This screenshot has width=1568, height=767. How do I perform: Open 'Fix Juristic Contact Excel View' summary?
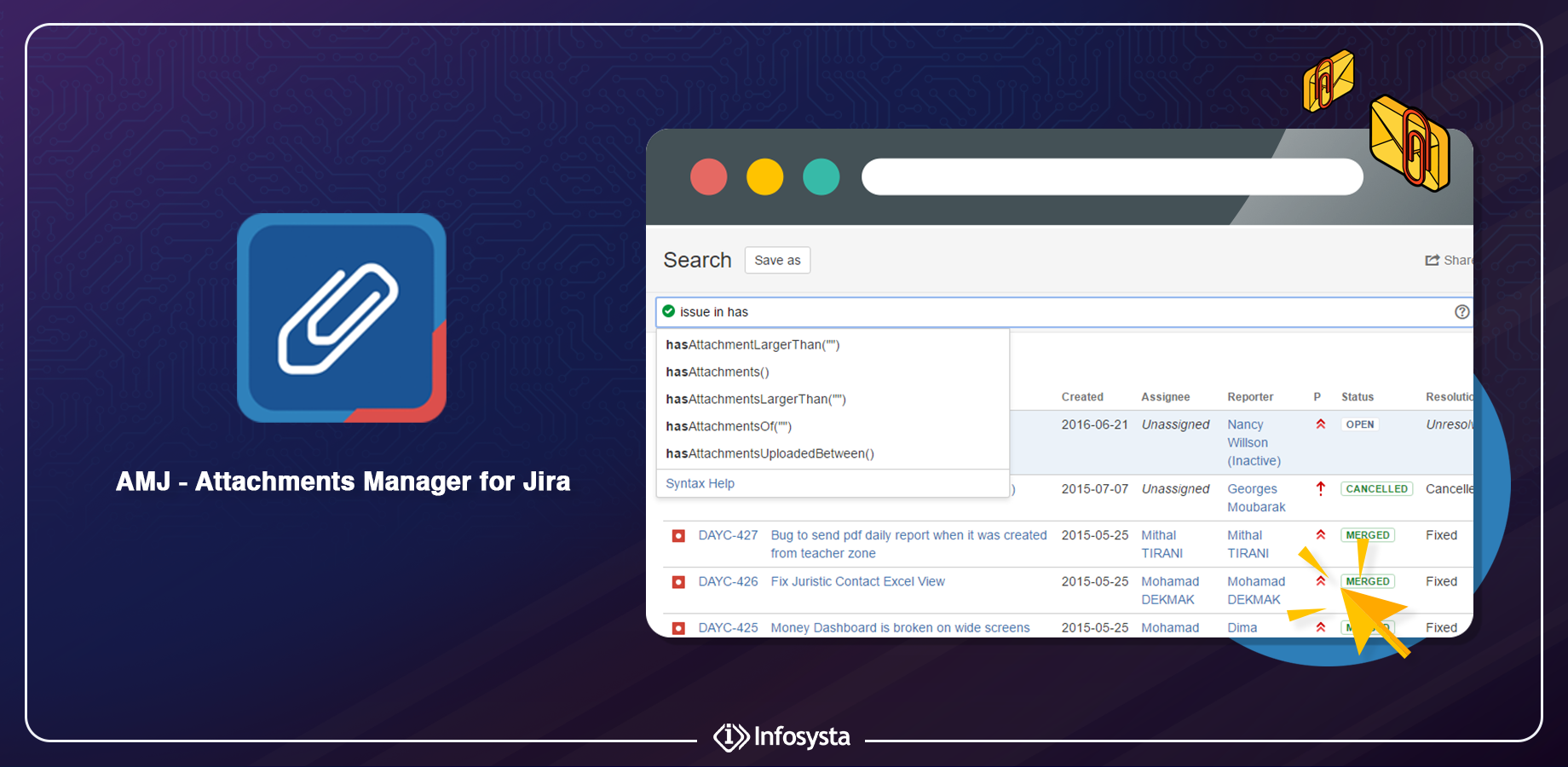(857, 581)
